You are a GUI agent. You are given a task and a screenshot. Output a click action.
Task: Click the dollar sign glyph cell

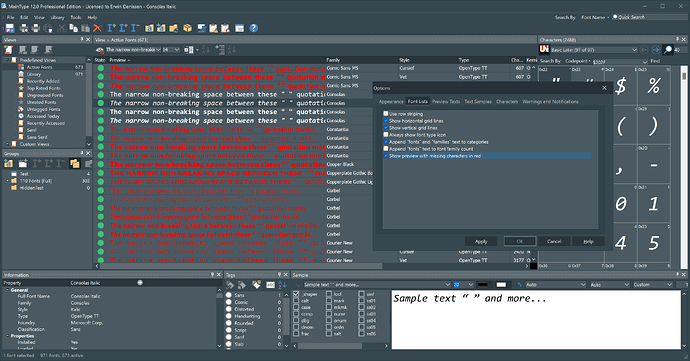pos(620,86)
